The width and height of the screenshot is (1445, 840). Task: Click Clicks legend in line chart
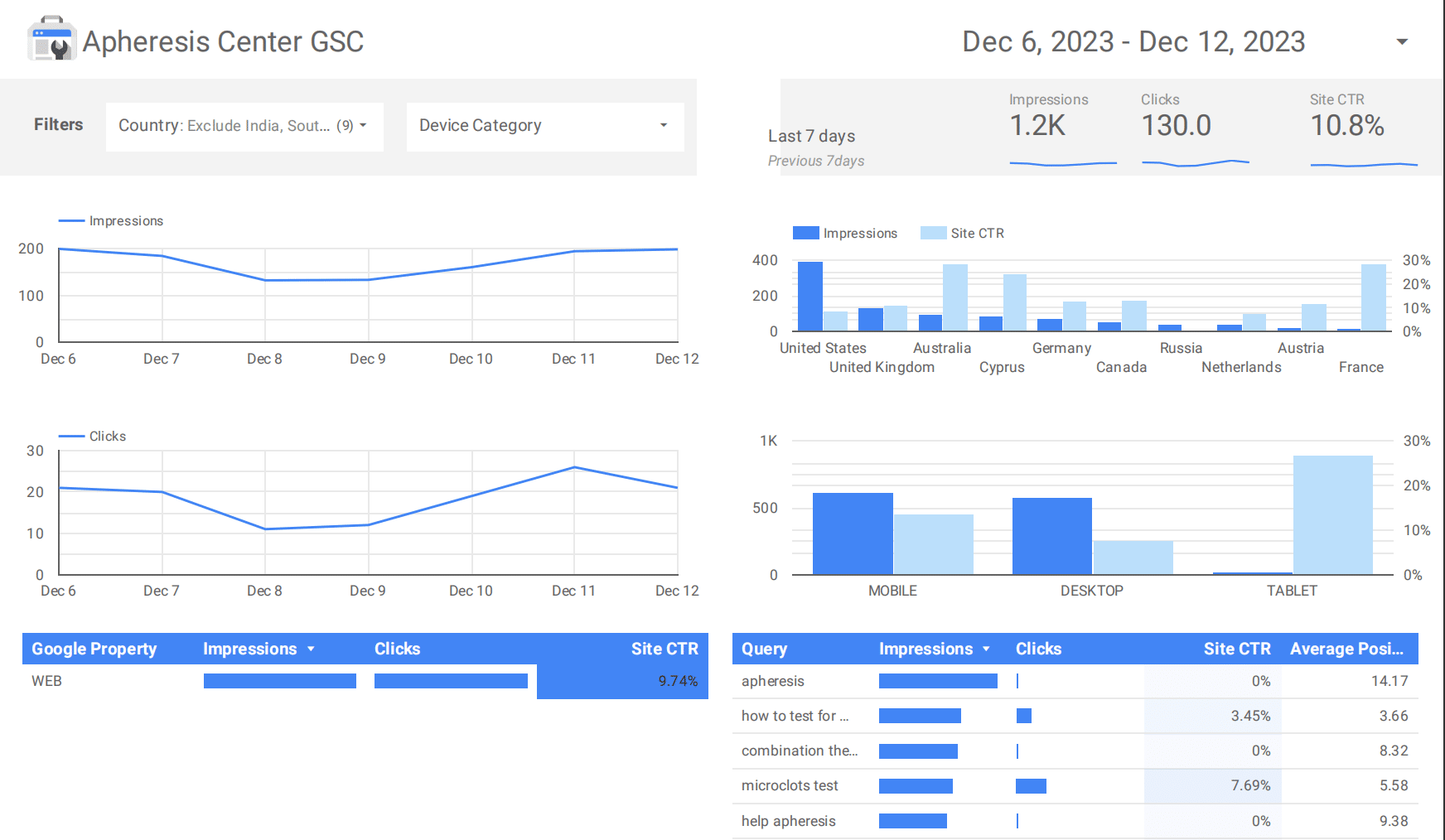click(x=92, y=437)
